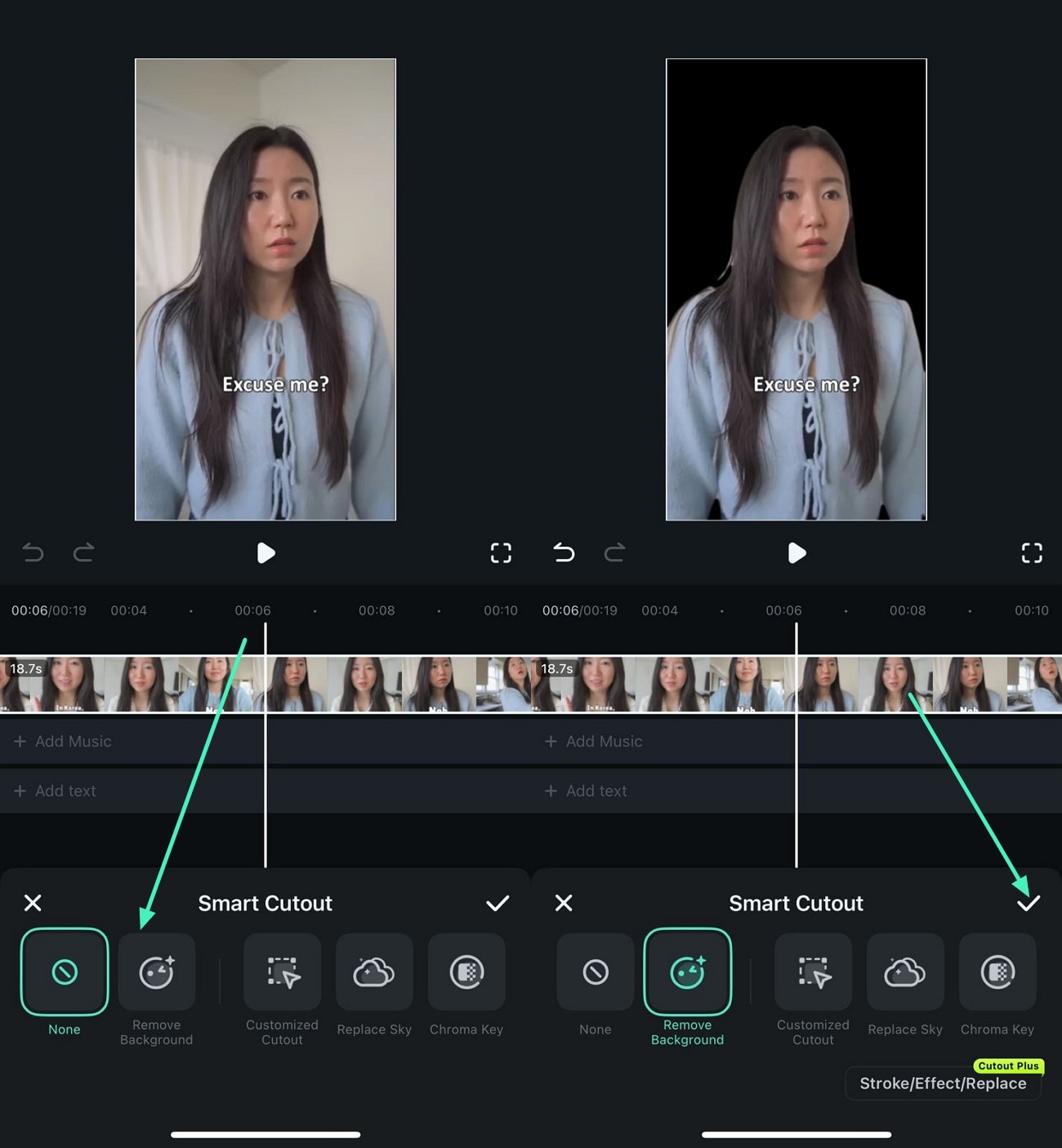The width and height of the screenshot is (1062, 1148).
Task: Deselect Chroma Key in right Smart Cutout panel
Action: [997, 972]
